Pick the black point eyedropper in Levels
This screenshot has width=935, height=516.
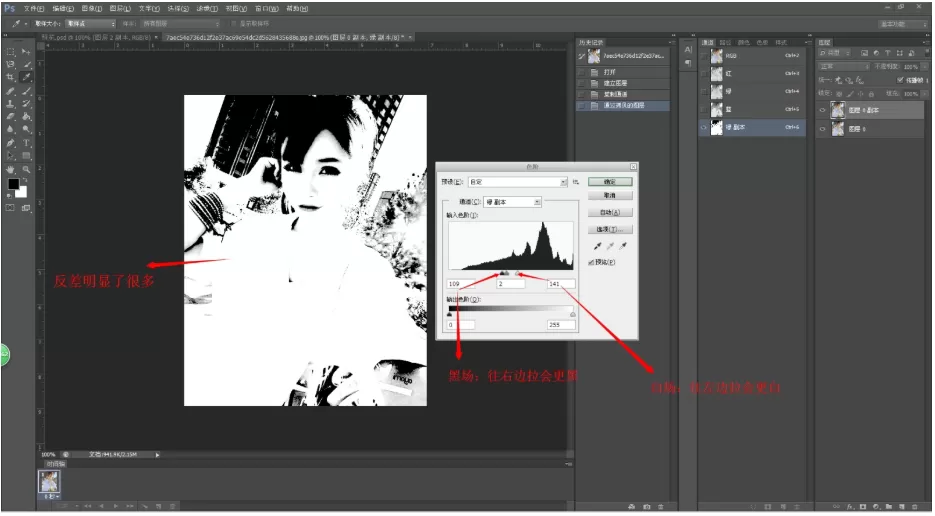pyautogui.click(x=597, y=246)
